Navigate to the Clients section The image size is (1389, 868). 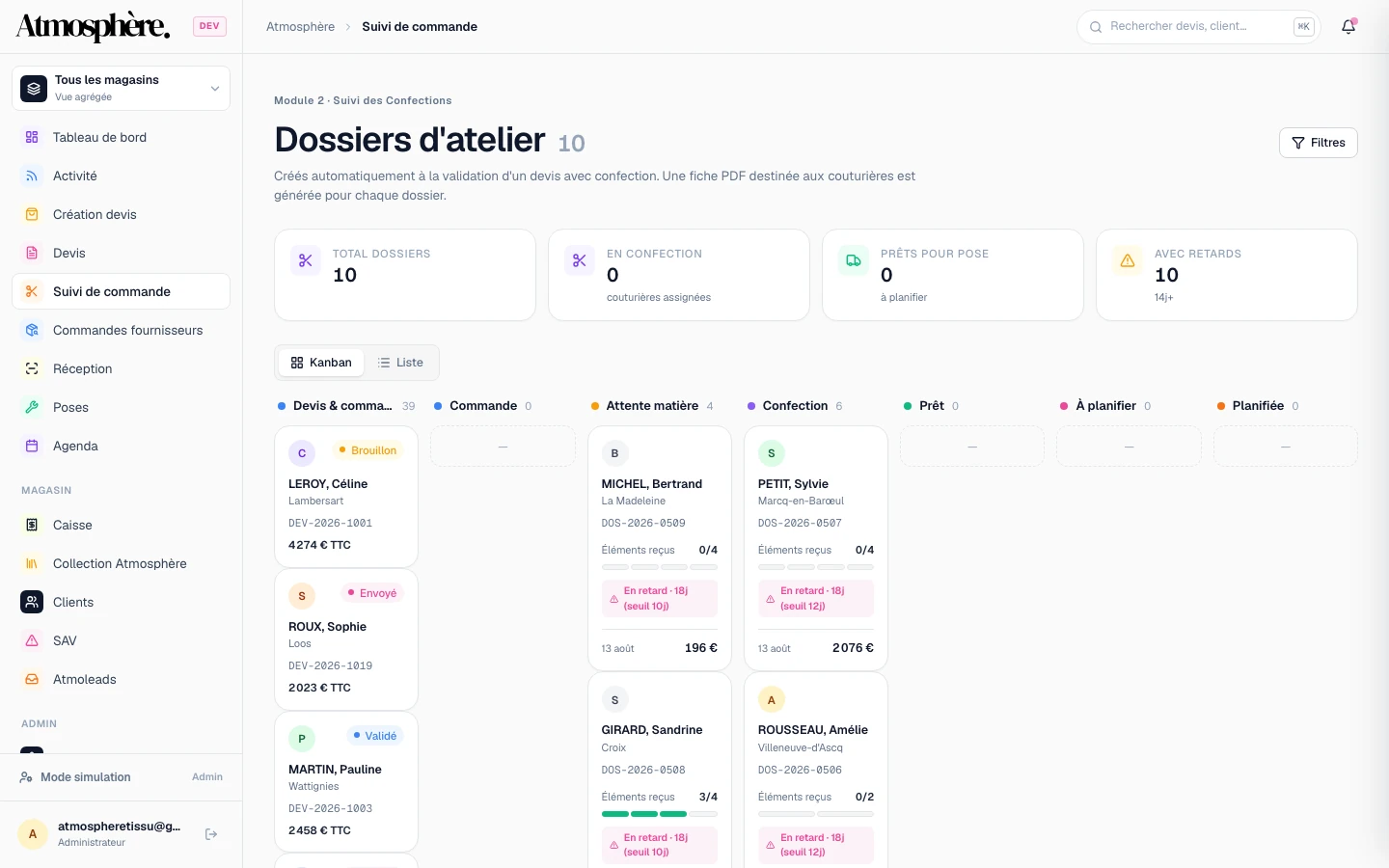click(x=122, y=602)
